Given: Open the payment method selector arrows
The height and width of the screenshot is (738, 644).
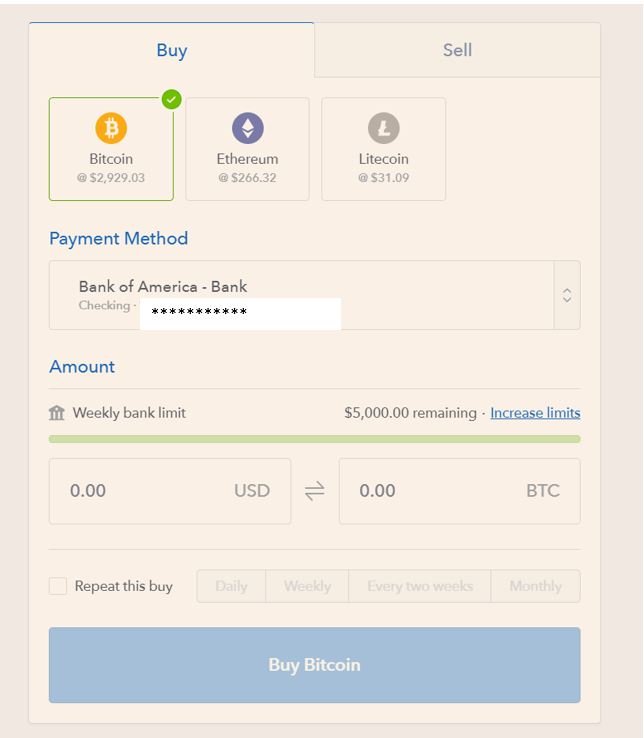Looking at the screenshot, I should (567, 295).
